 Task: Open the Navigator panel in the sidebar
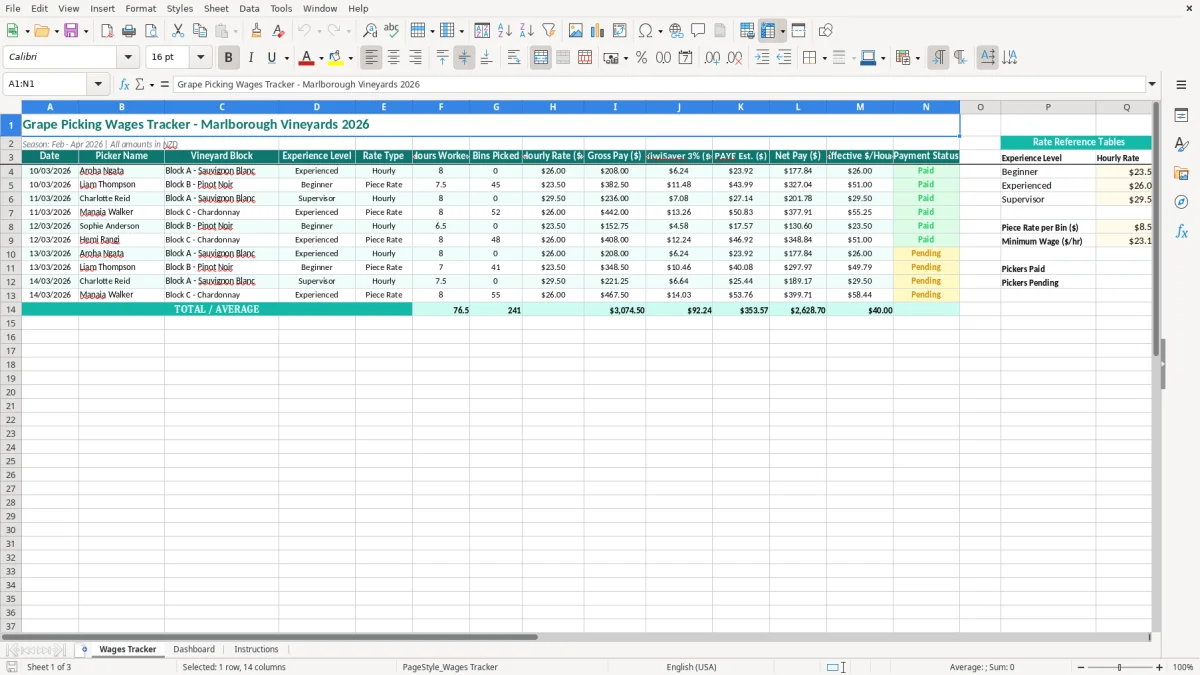coord(1181,202)
